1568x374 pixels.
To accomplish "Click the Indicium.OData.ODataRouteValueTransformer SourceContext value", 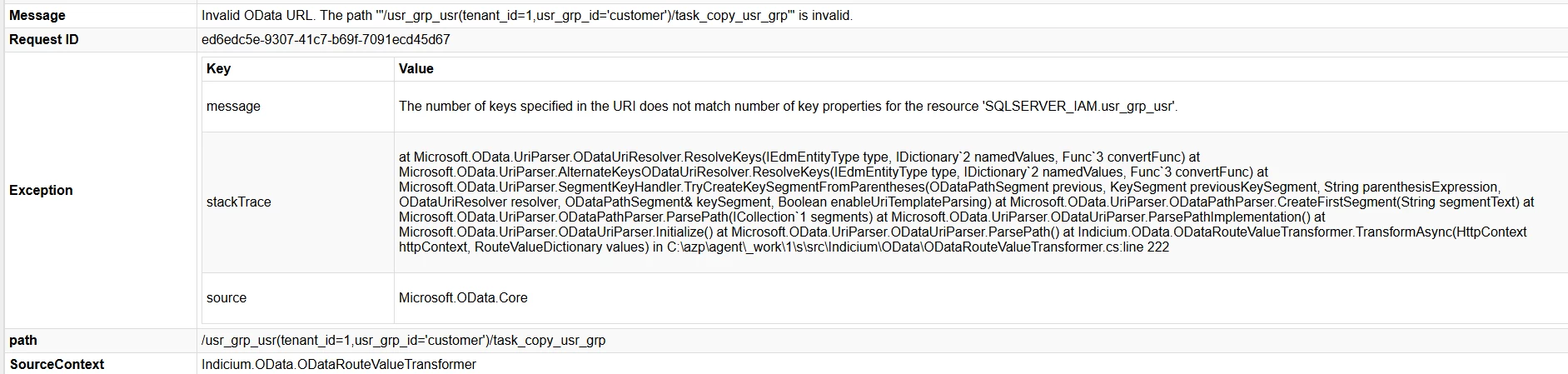I will (x=339, y=365).
